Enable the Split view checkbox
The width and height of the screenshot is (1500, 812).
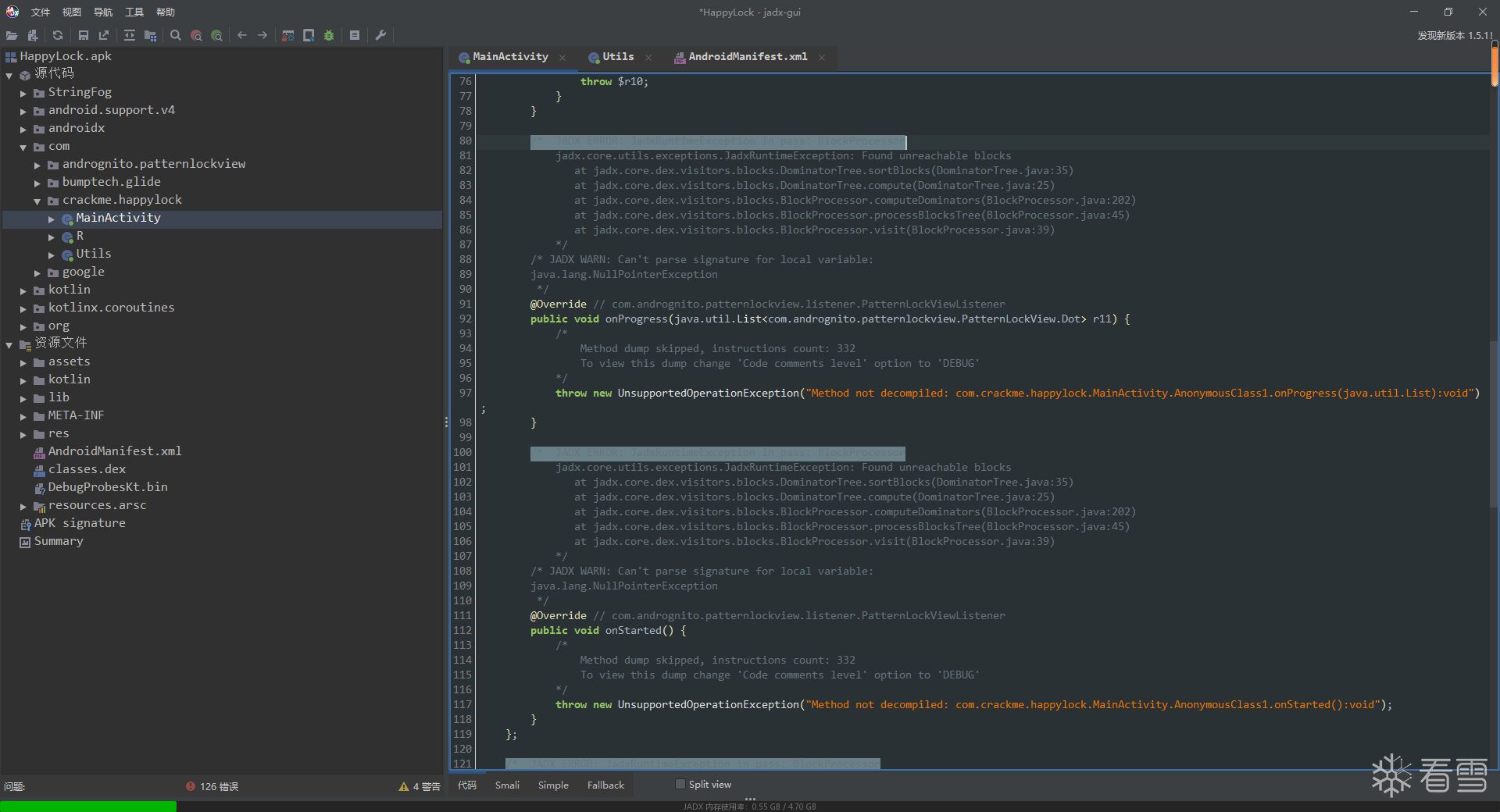(680, 785)
